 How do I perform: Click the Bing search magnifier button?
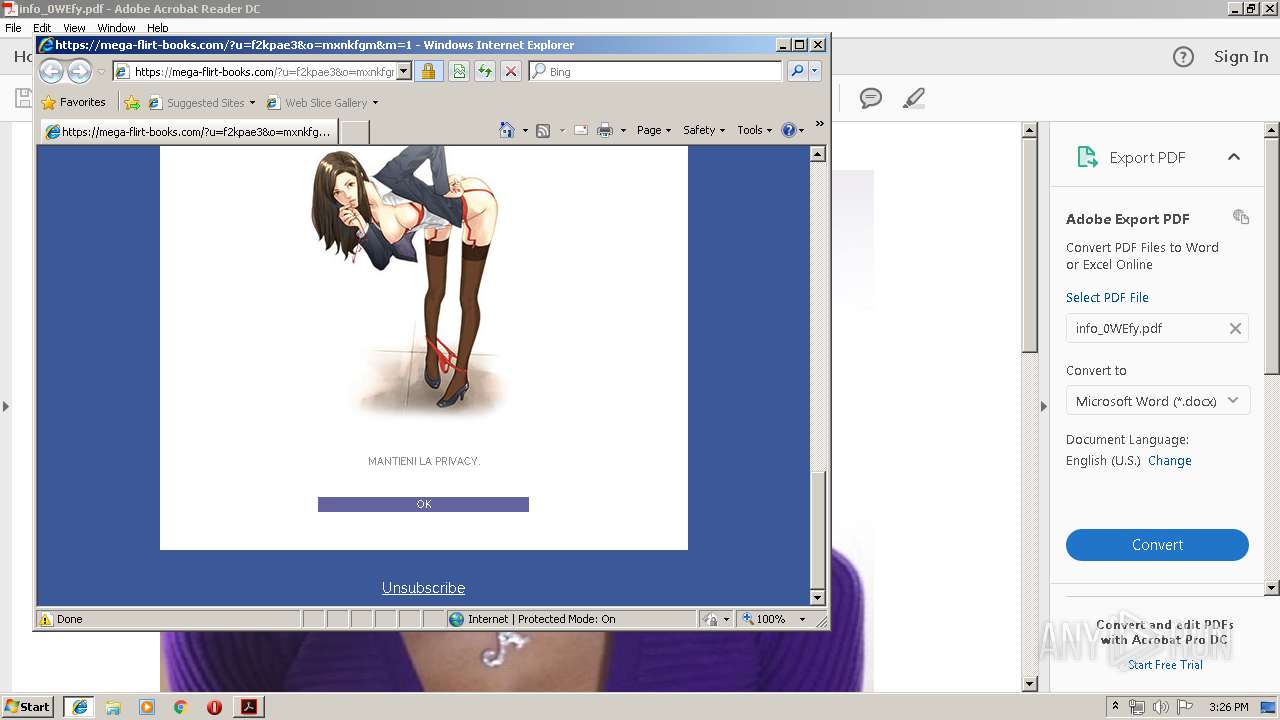797,71
